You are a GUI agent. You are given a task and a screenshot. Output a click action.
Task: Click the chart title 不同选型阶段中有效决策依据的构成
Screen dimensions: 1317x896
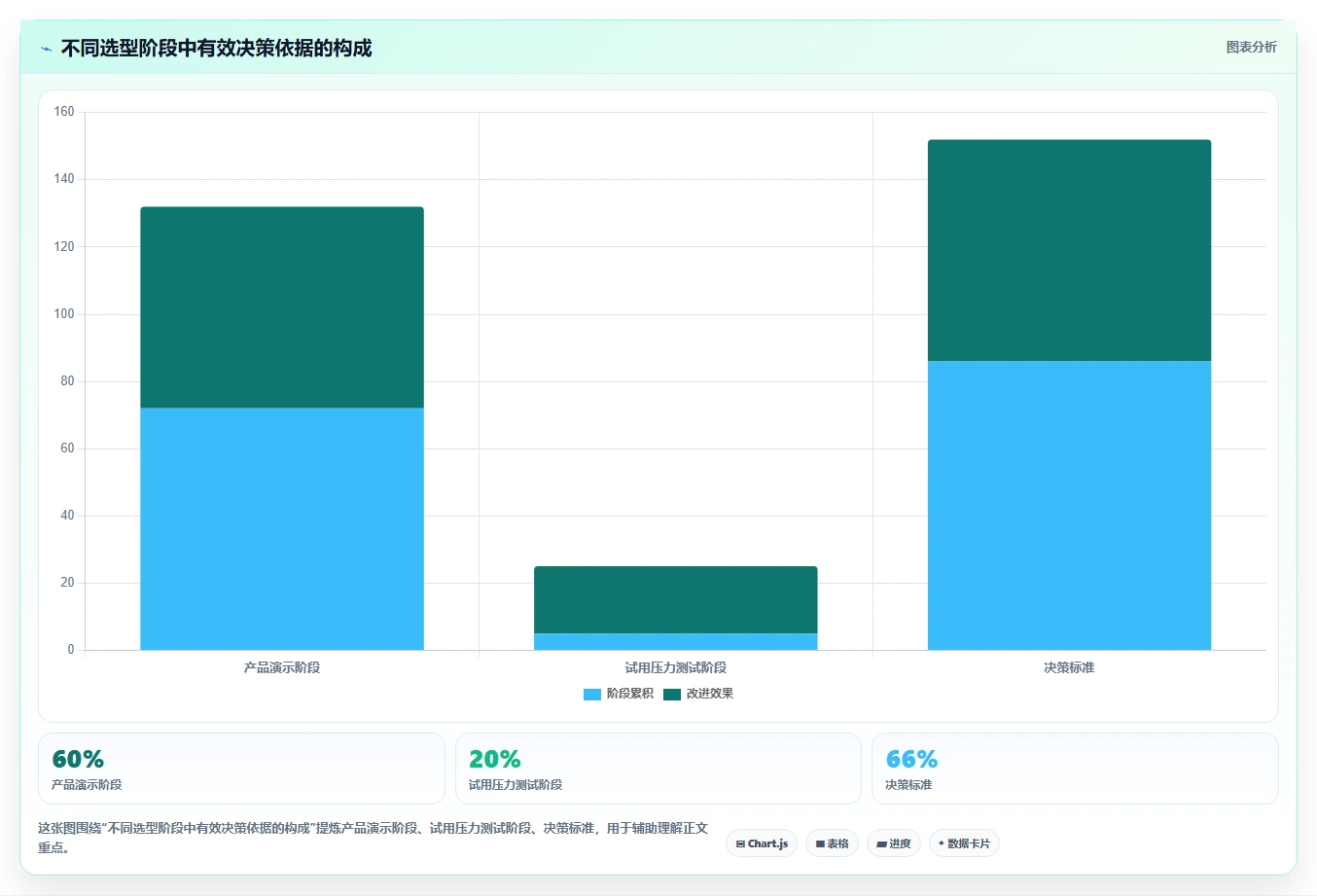[x=216, y=49]
